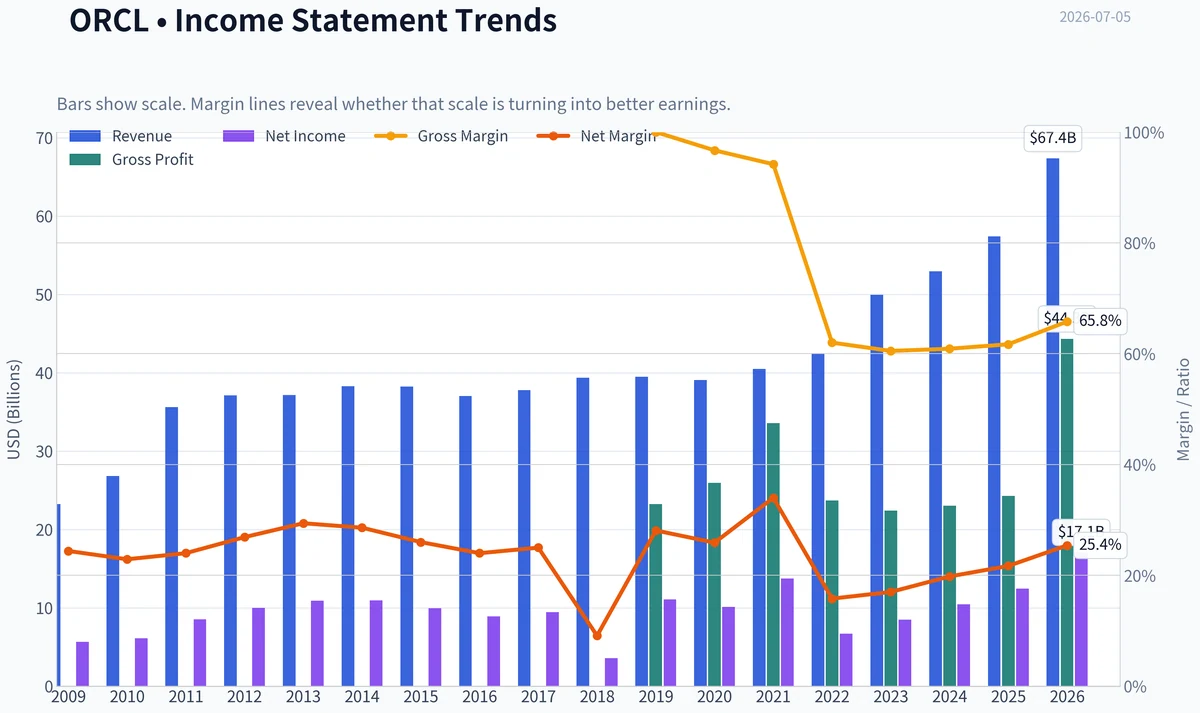Select the 2026 gross profit bar
The image size is (1200, 713).
(x=1067, y=512)
